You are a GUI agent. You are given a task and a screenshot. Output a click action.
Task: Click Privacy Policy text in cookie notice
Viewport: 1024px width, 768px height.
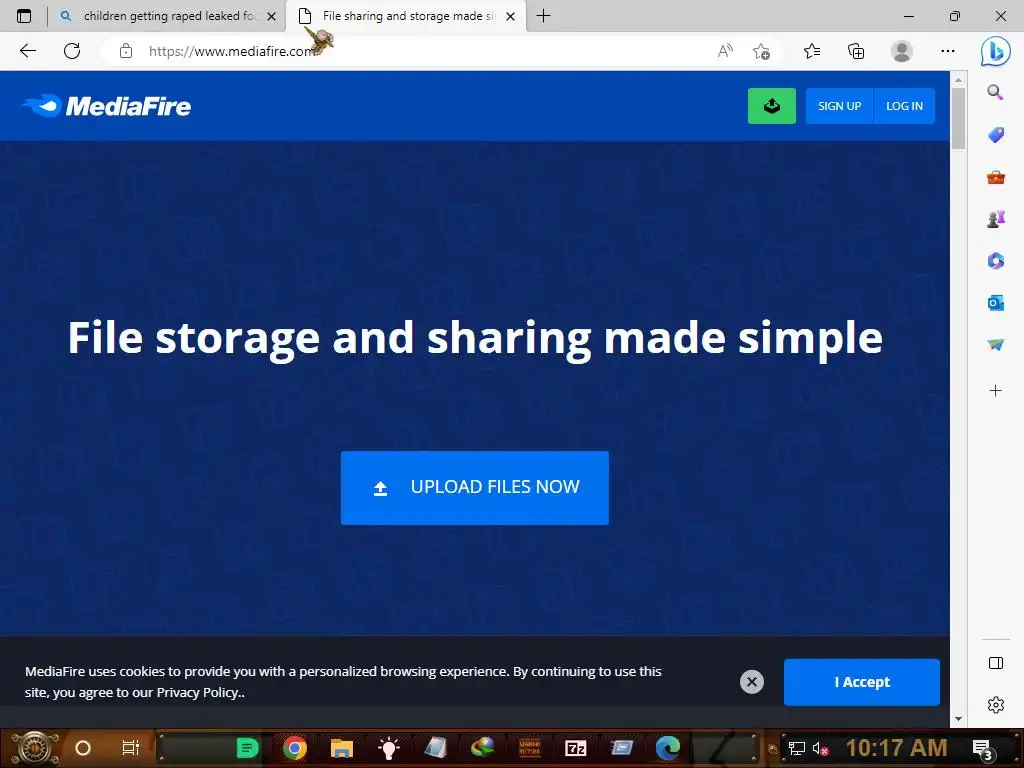[x=197, y=693]
